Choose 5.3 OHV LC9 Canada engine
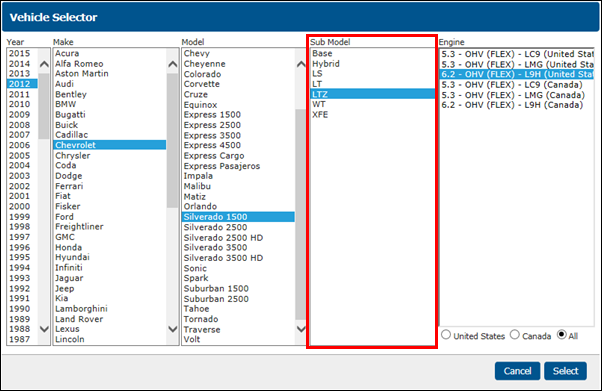Image resolution: width=602 pixels, height=391 pixels. (517, 84)
